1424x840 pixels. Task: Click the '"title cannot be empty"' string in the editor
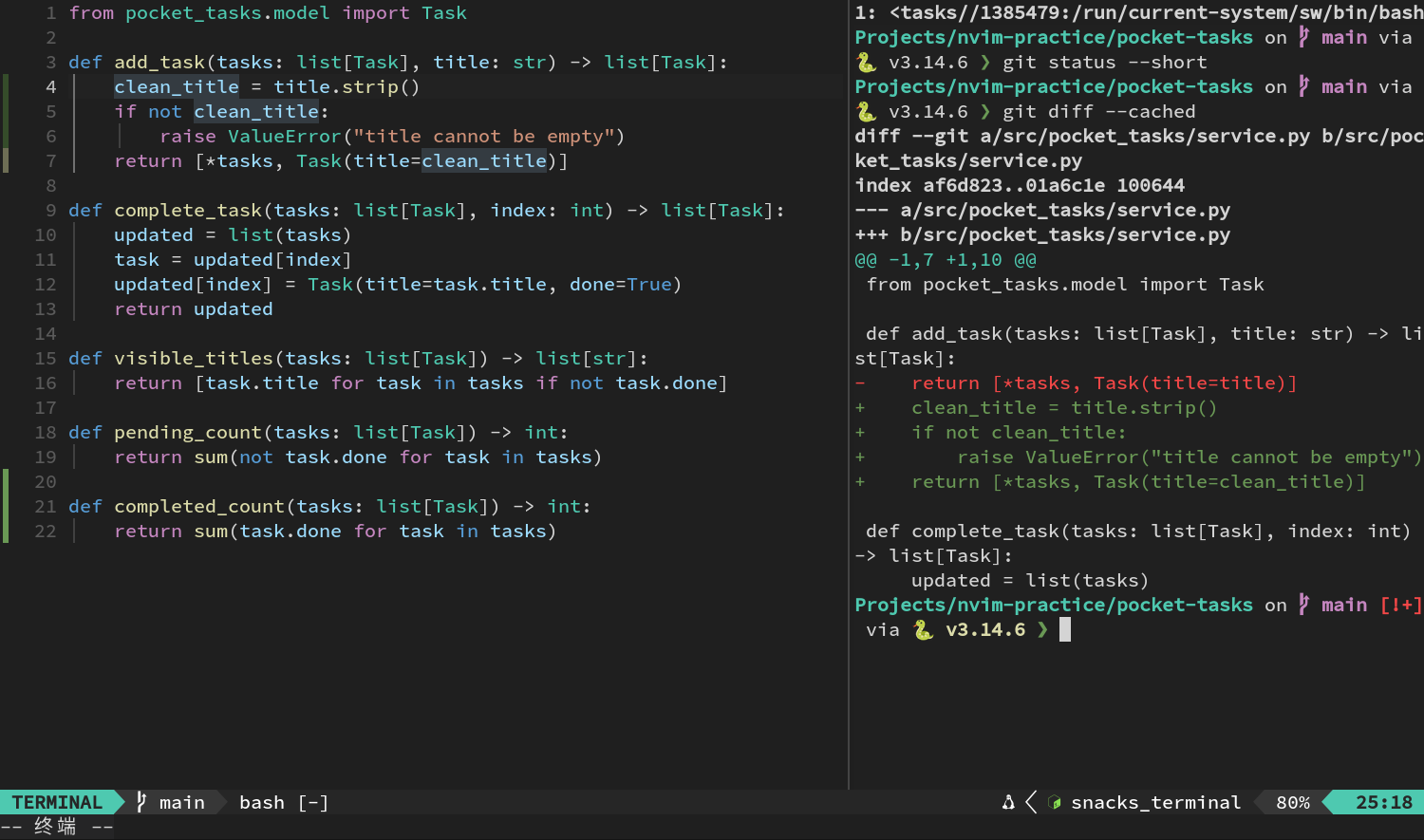click(x=484, y=137)
